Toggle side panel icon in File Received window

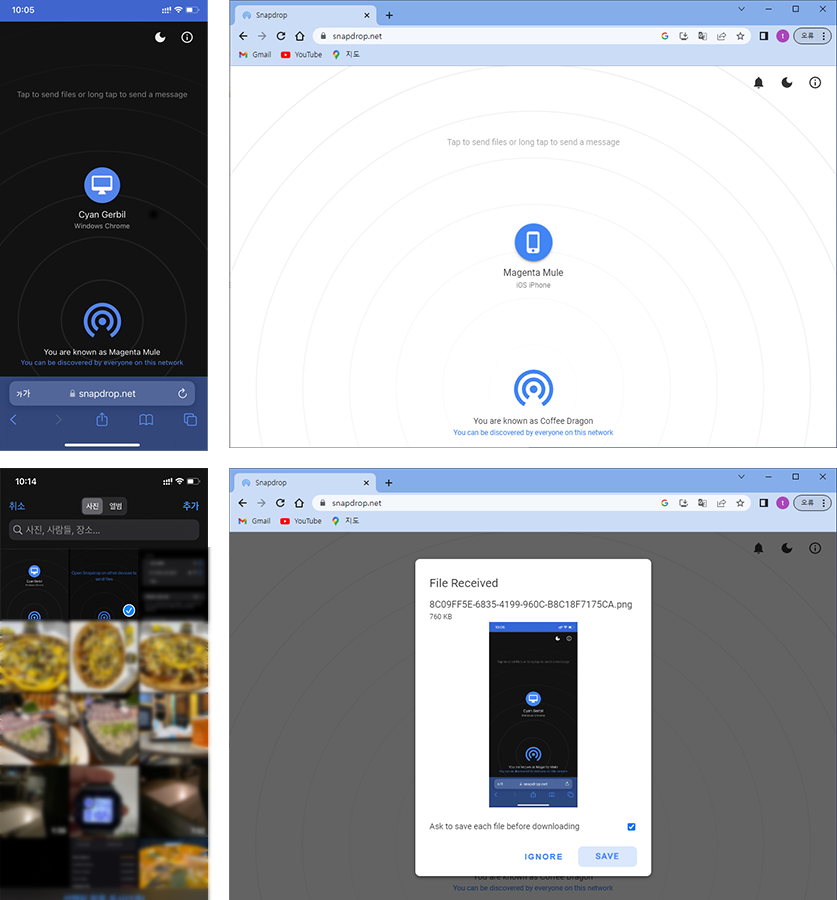tap(764, 503)
